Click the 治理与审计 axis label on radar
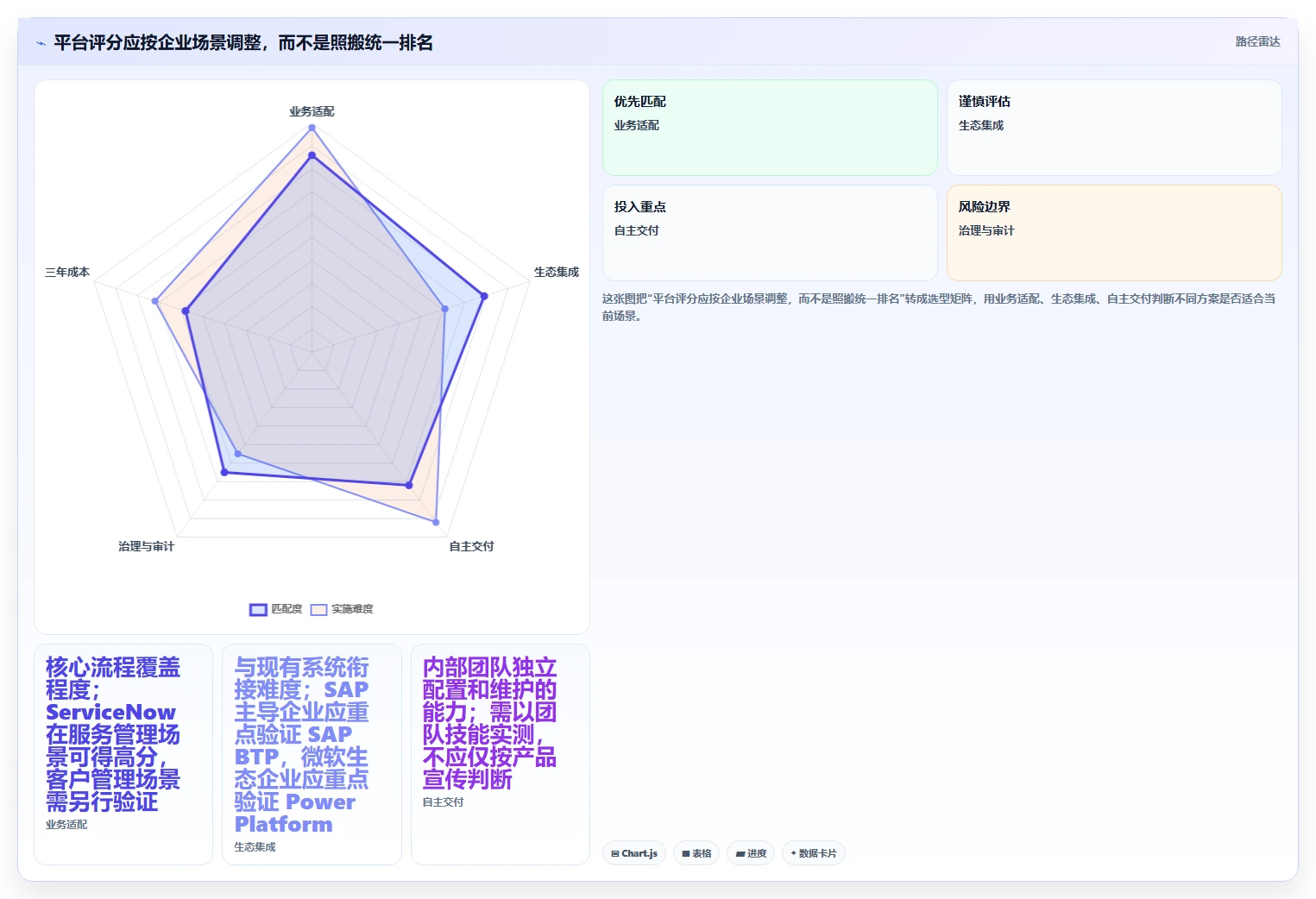 [146, 546]
